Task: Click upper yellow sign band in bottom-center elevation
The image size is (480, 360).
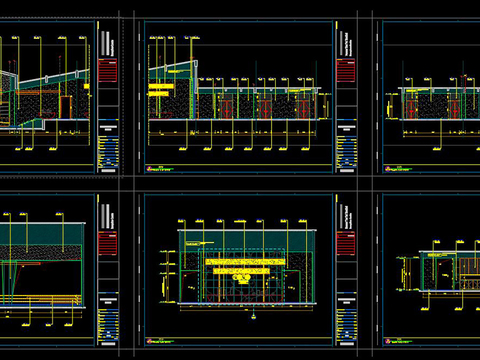Action: (x=245, y=262)
